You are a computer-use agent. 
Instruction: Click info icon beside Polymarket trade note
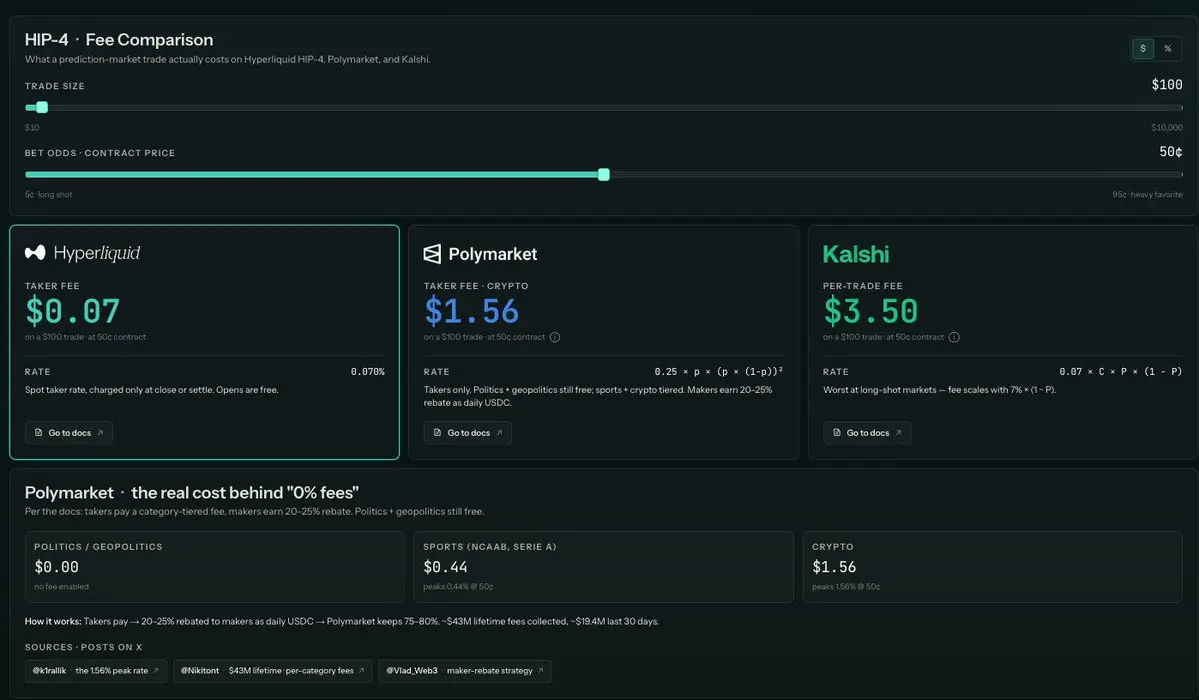point(555,337)
